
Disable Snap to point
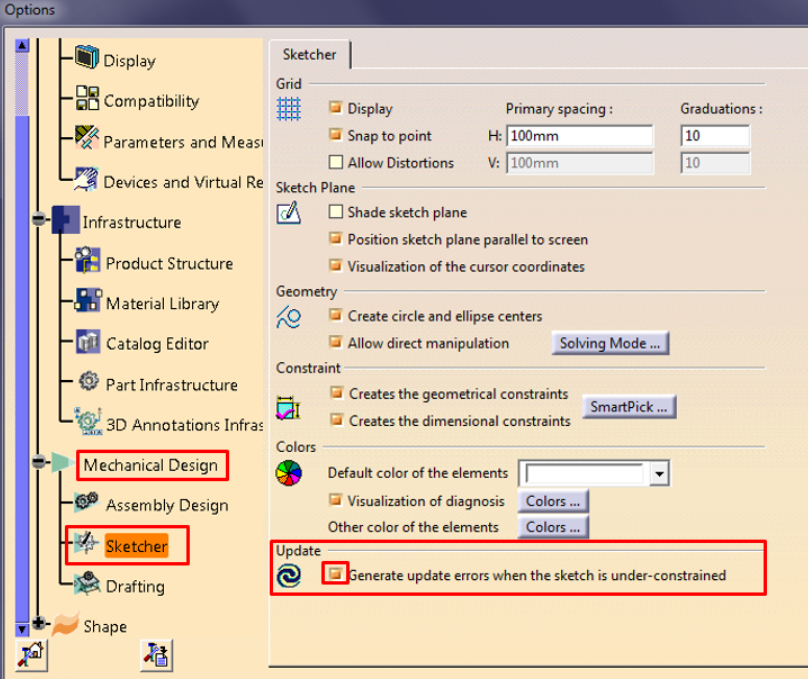[x=338, y=135]
